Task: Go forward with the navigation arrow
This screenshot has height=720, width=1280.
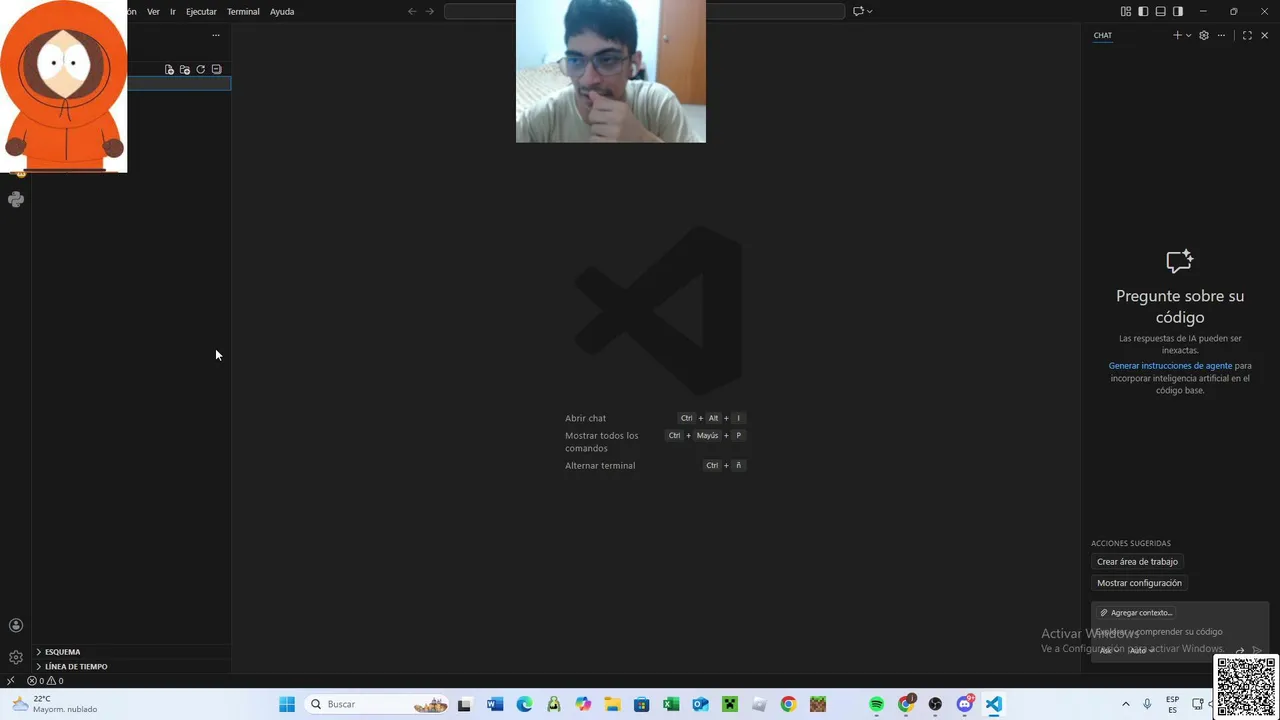Action: click(x=430, y=11)
